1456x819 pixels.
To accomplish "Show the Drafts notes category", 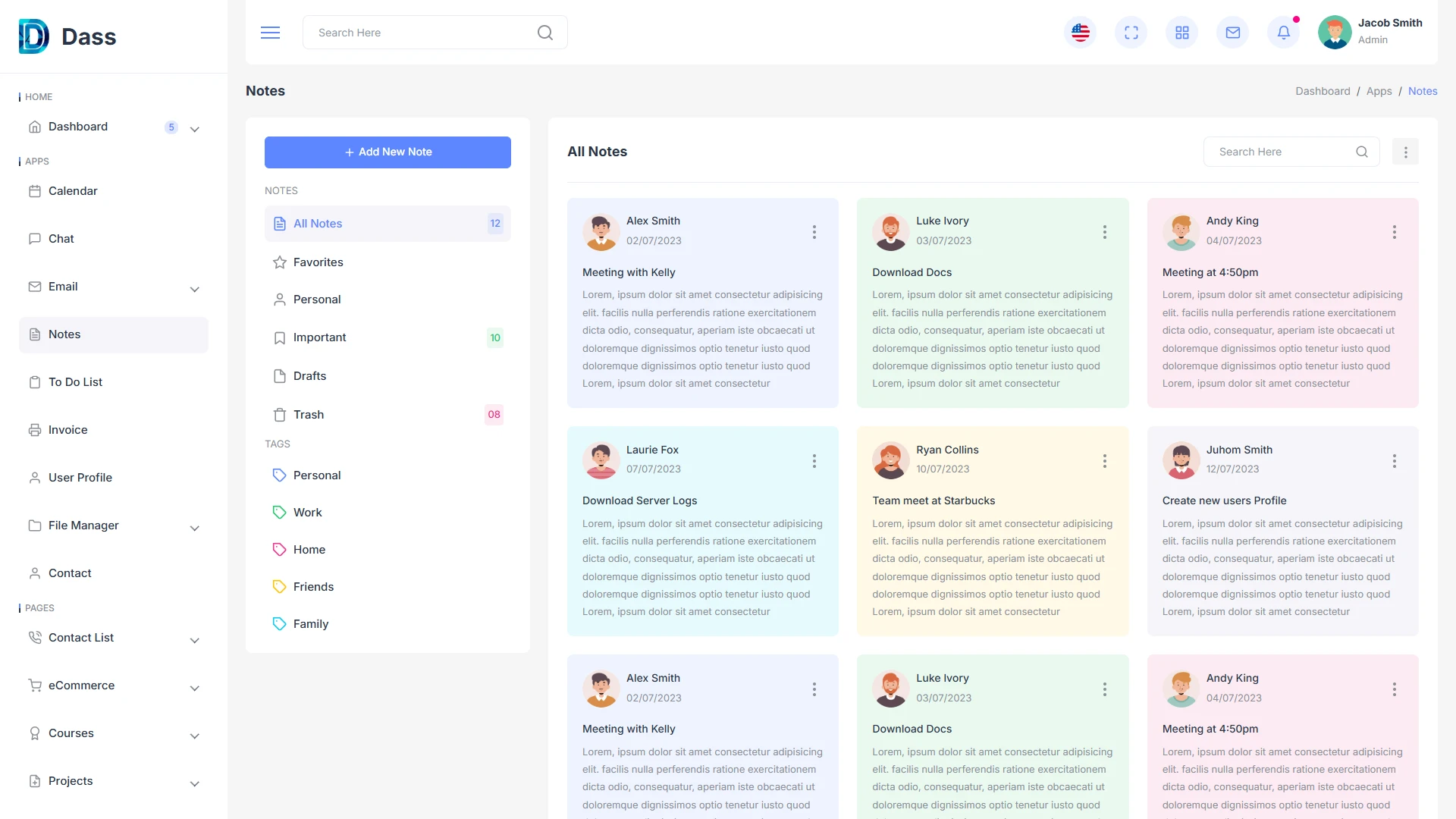I will [x=388, y=376].
